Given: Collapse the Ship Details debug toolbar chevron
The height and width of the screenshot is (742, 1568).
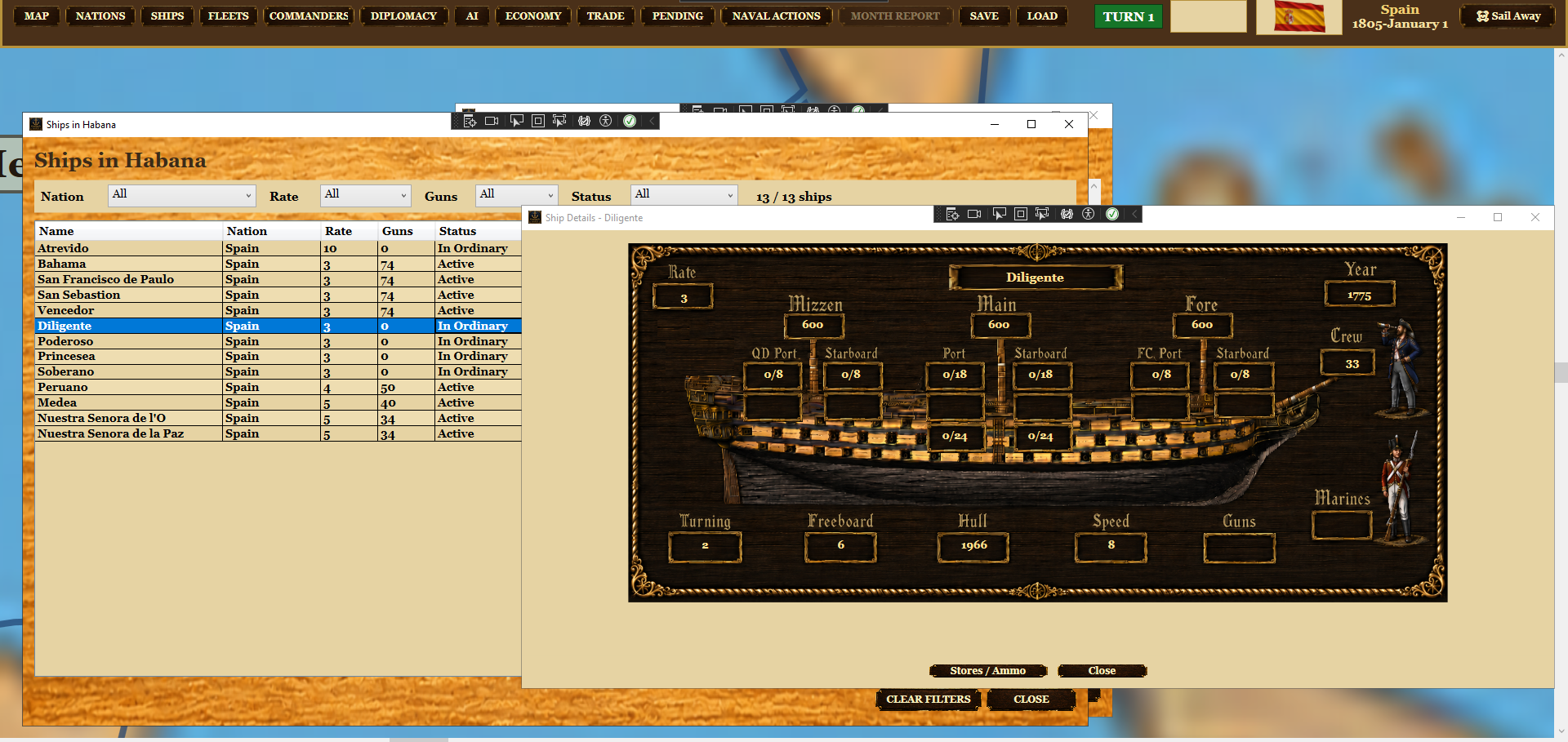Looking at the screenshot, I should 1134,214.
